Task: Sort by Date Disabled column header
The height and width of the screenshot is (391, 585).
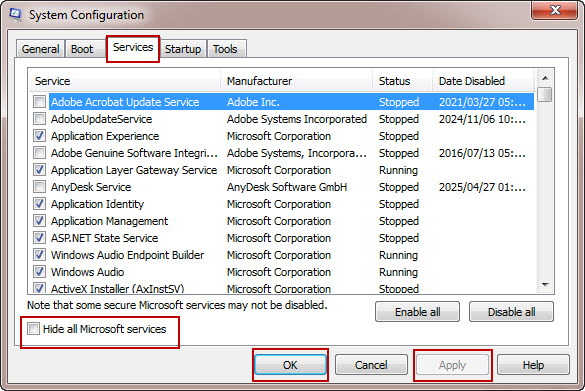Action: [x=484, y=81]
